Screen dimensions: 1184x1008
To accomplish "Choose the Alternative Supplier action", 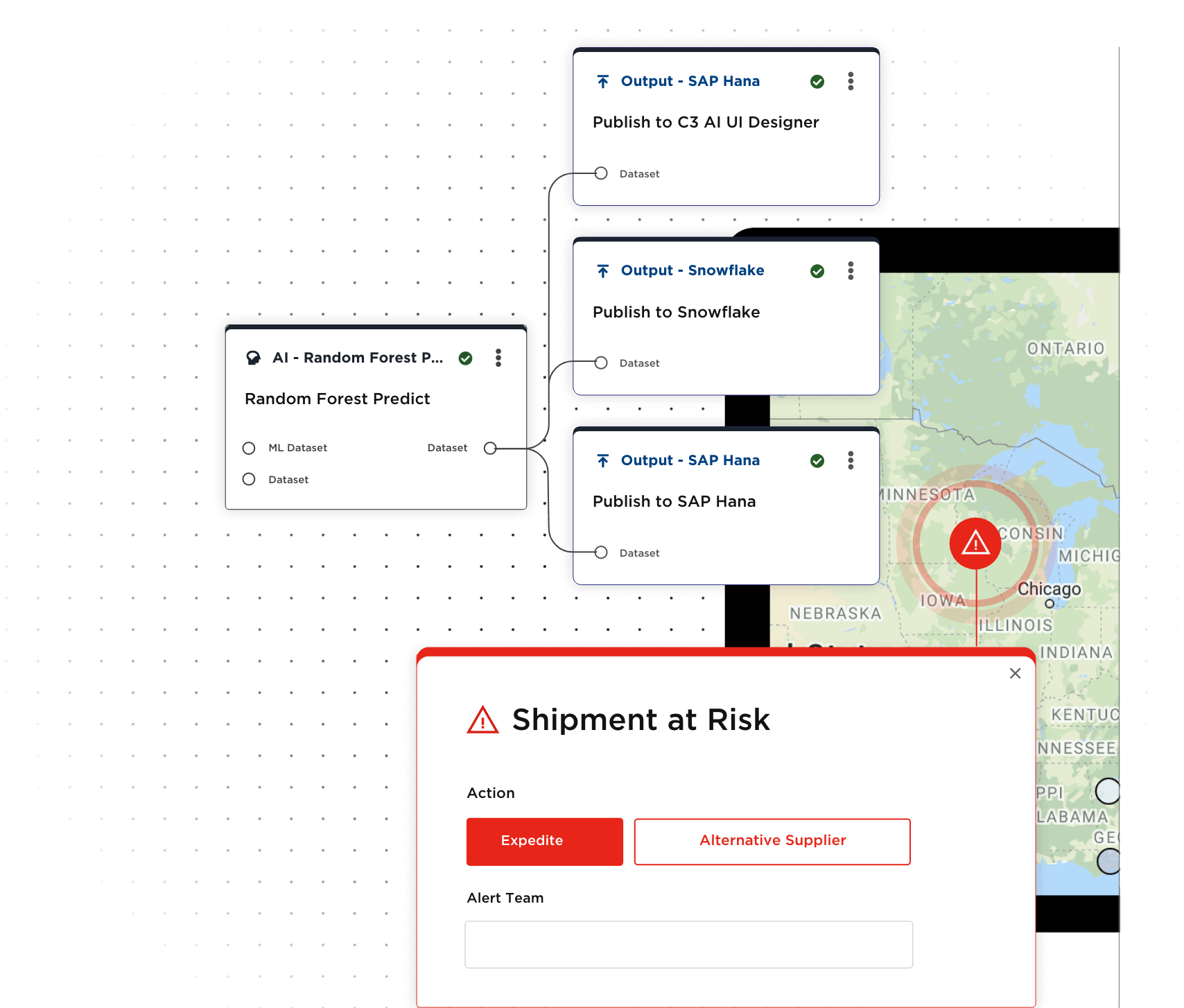I will [x=772, y=841].
